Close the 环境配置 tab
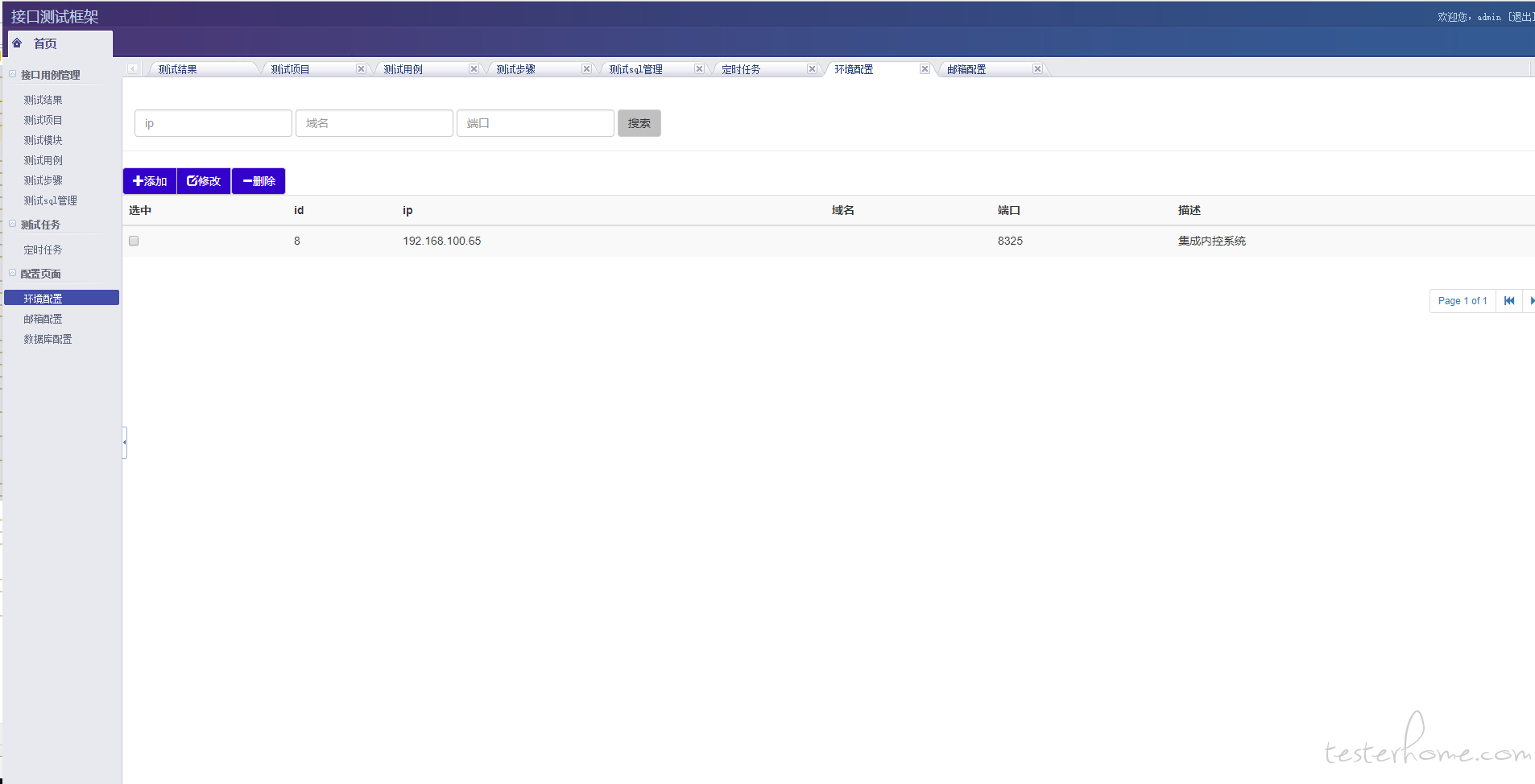The width and height of the screenshot is (1535, 784). 925,69
